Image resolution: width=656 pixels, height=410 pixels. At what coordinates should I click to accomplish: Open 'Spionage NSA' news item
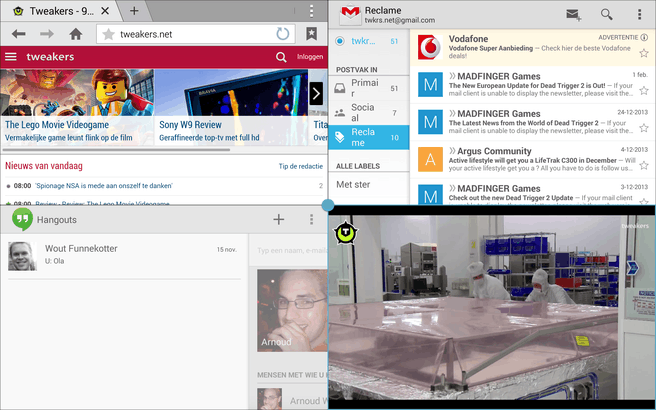pyautogui.click(x=104, y=186)
